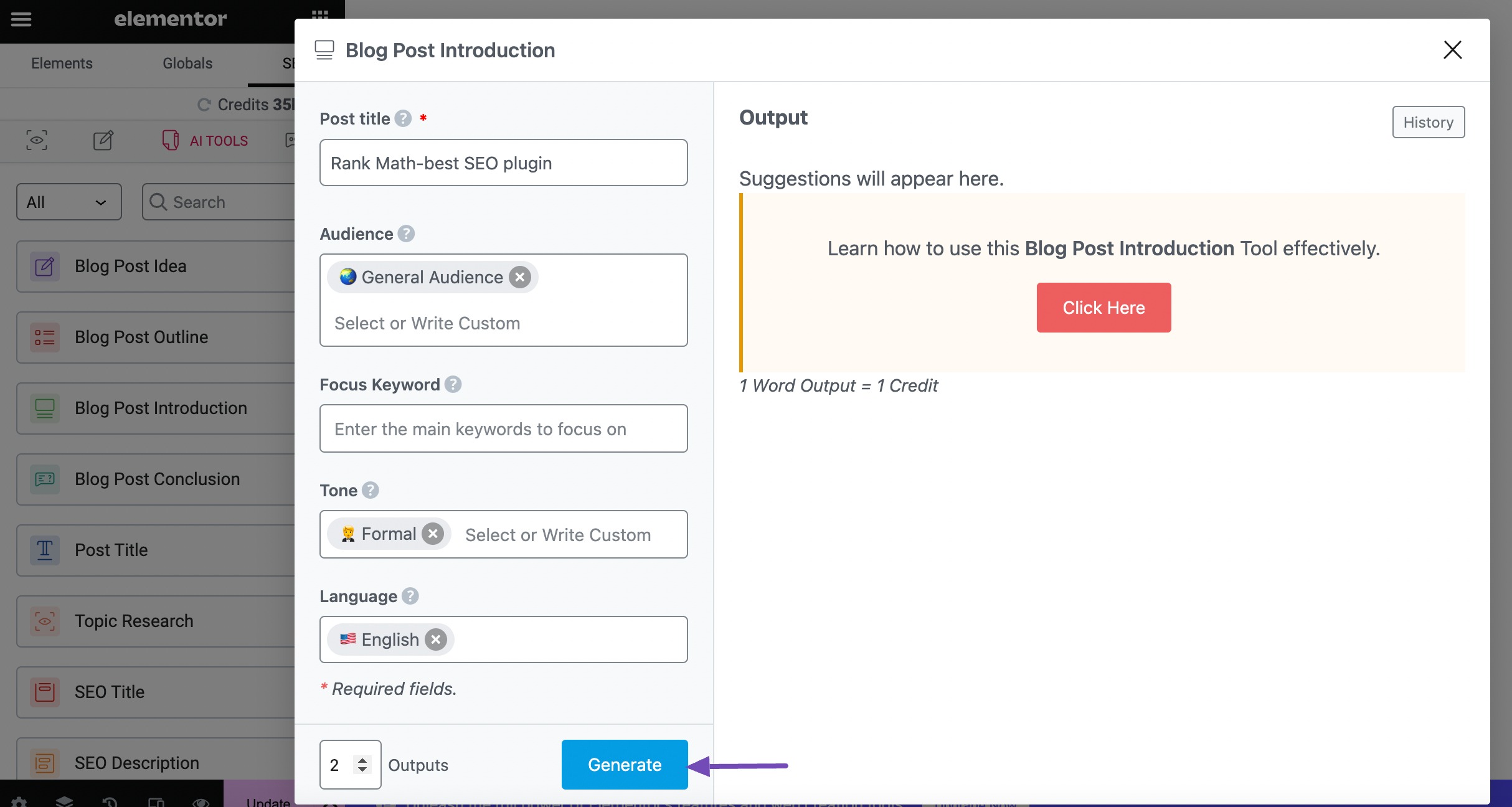Screen dimensions: 1512x807
Task: Click the Outputs number stepper arrows
Action: [x=362, y=765]
